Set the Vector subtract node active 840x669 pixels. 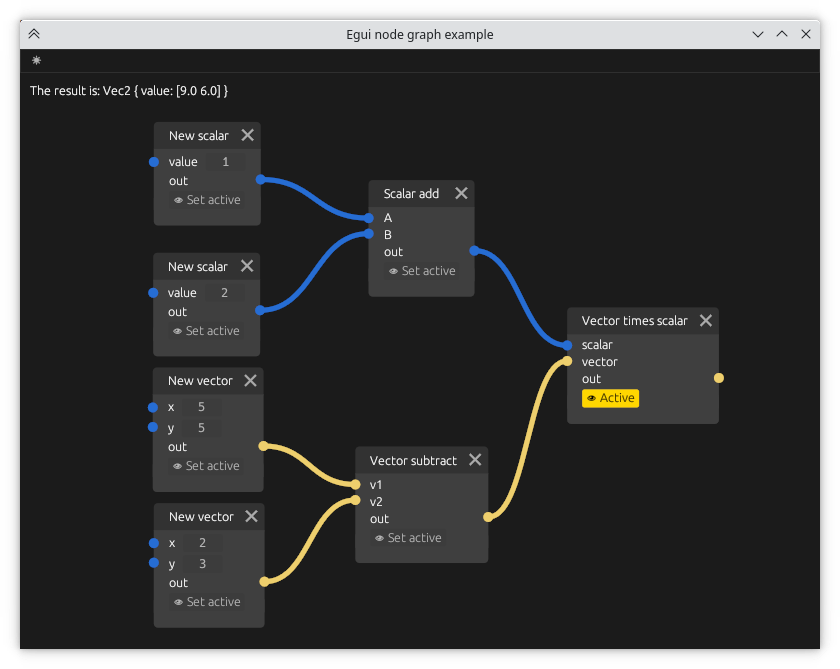pos(407,538)
